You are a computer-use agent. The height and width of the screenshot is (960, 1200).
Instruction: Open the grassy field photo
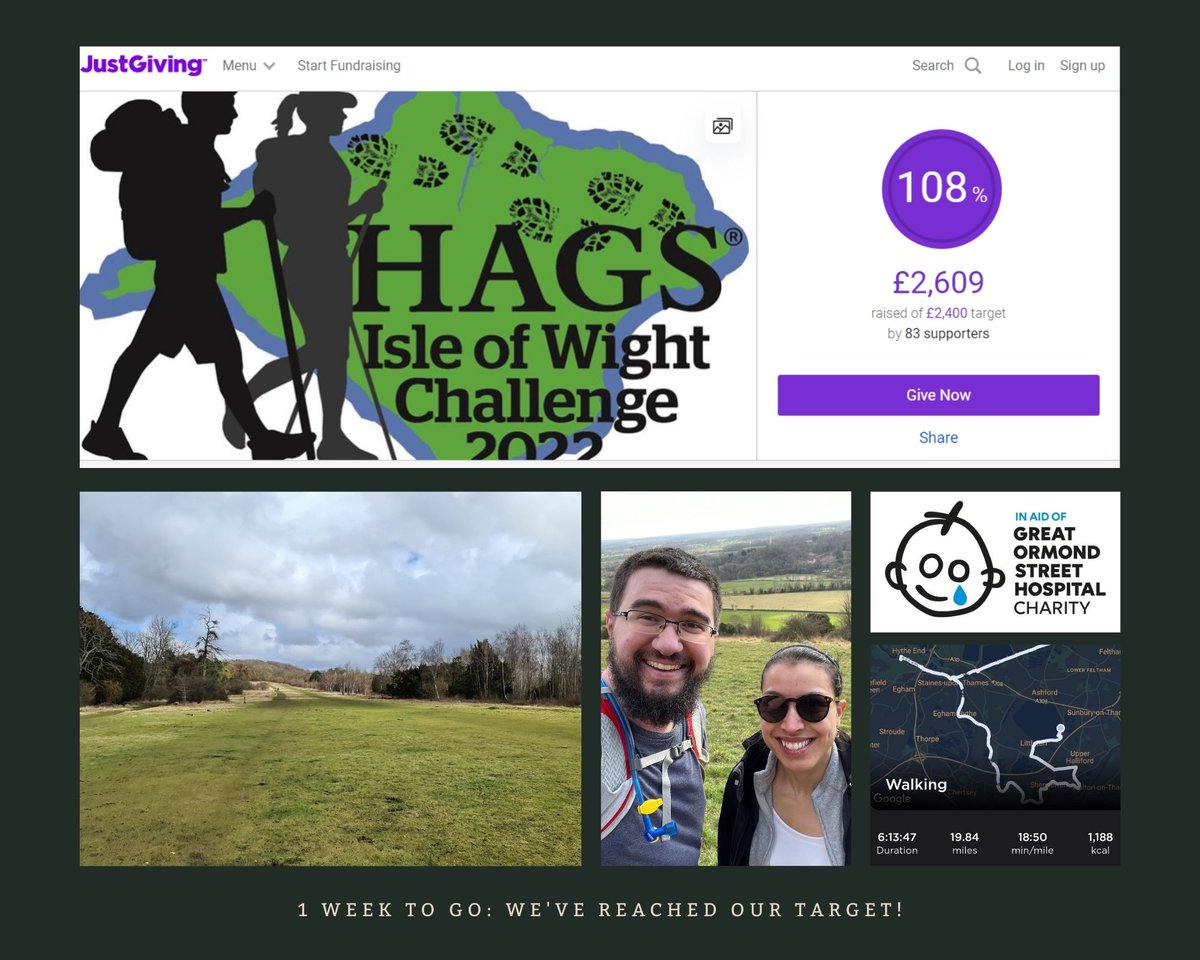[330, 678]
